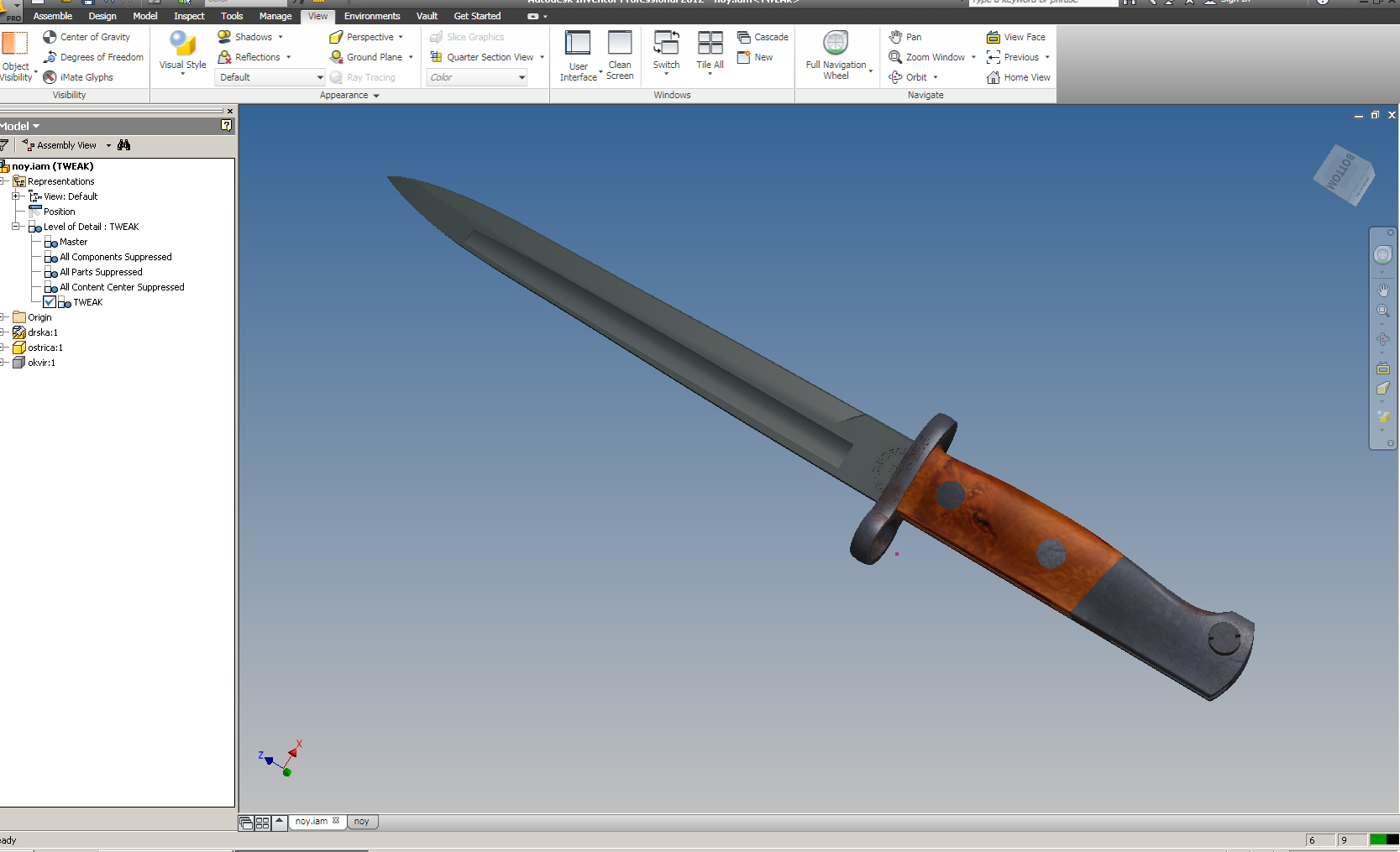The height and width of the screenshot is (852, 1400).
Task: Select Perspective view mode
Action: click(x=361, y=37)
